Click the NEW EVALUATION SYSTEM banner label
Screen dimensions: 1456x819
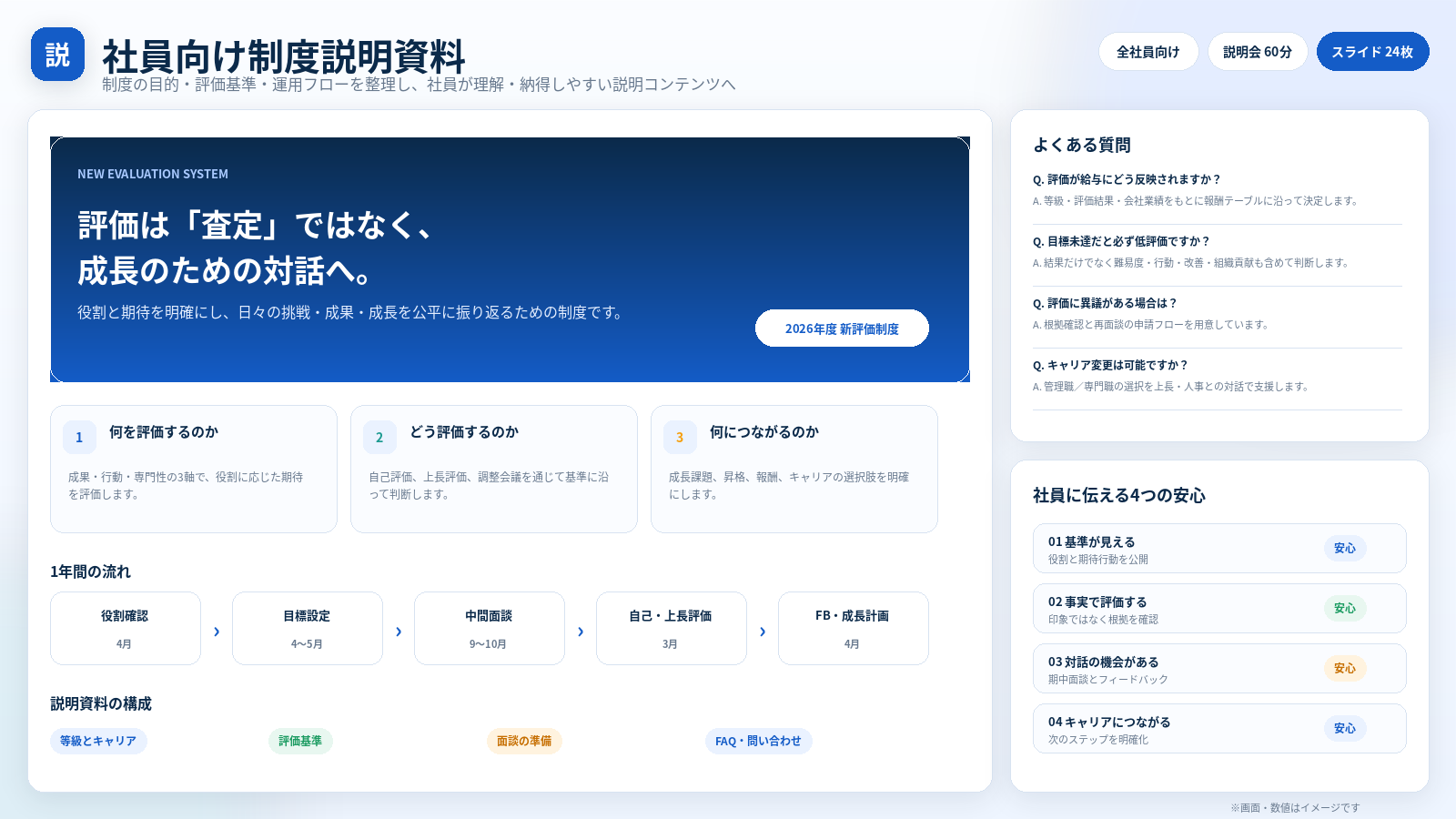tap(153, 174)
